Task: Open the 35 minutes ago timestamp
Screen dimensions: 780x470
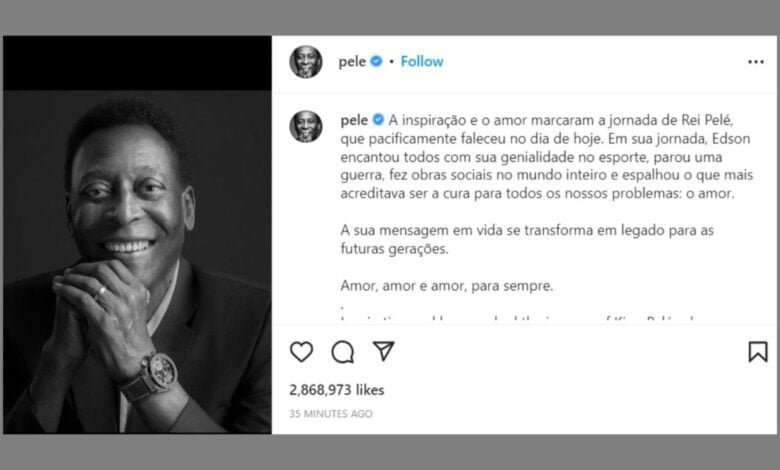Action: pos(331,414)
